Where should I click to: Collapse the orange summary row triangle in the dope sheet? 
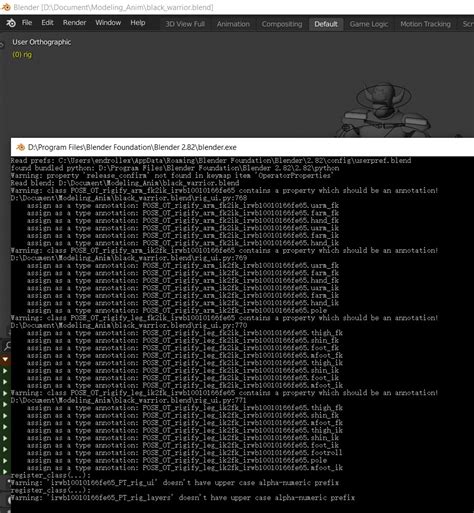click(x=5, y=359)
